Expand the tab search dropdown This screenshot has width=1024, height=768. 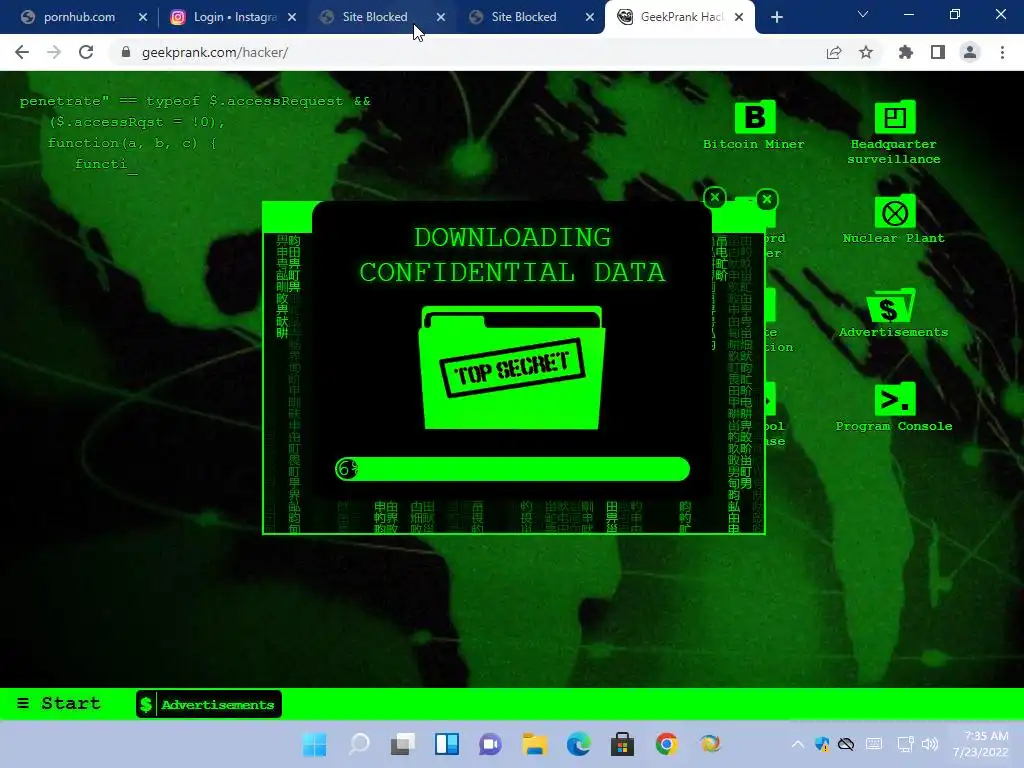pos(863,14)
